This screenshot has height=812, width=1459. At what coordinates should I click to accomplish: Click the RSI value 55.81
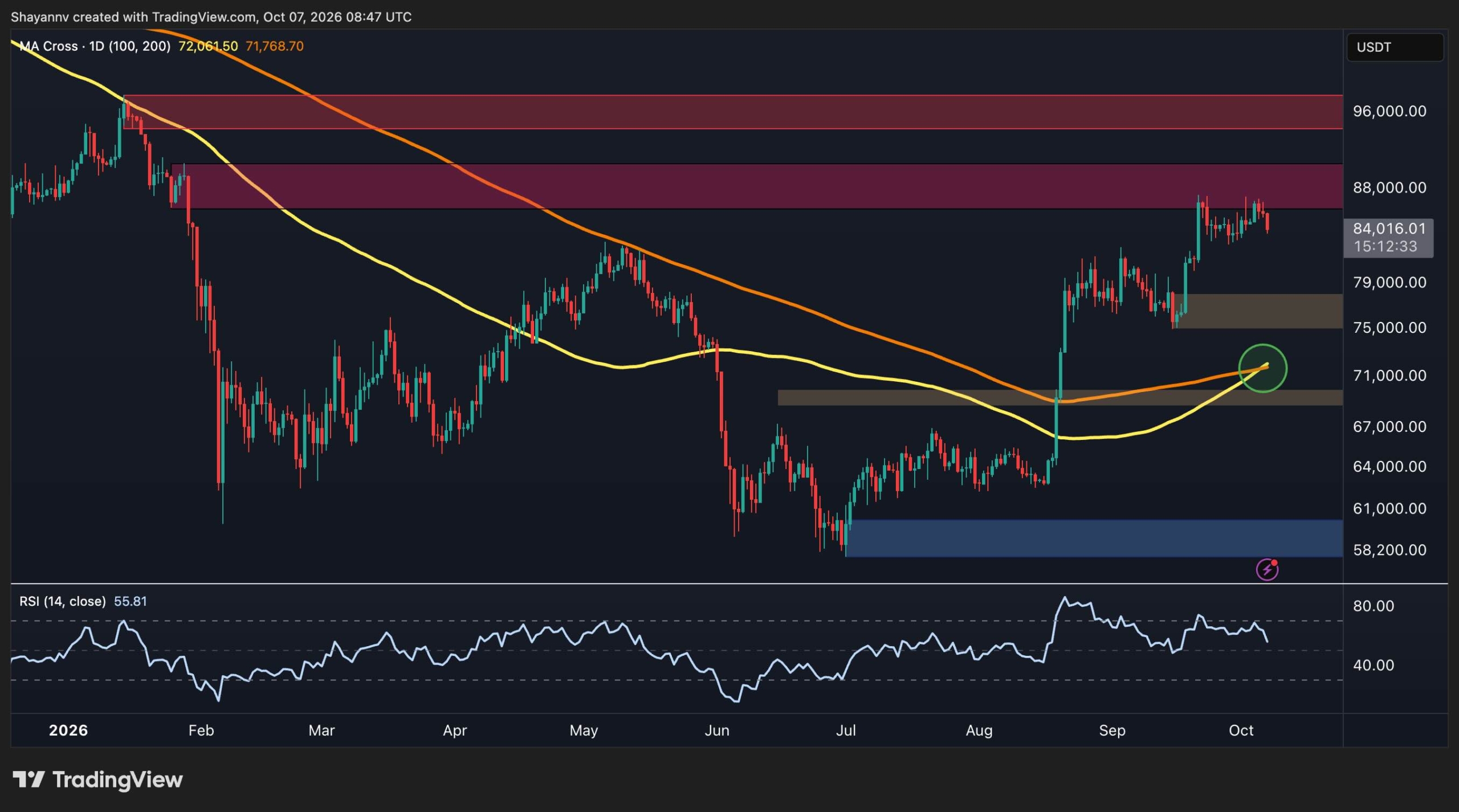coord(130,601)
